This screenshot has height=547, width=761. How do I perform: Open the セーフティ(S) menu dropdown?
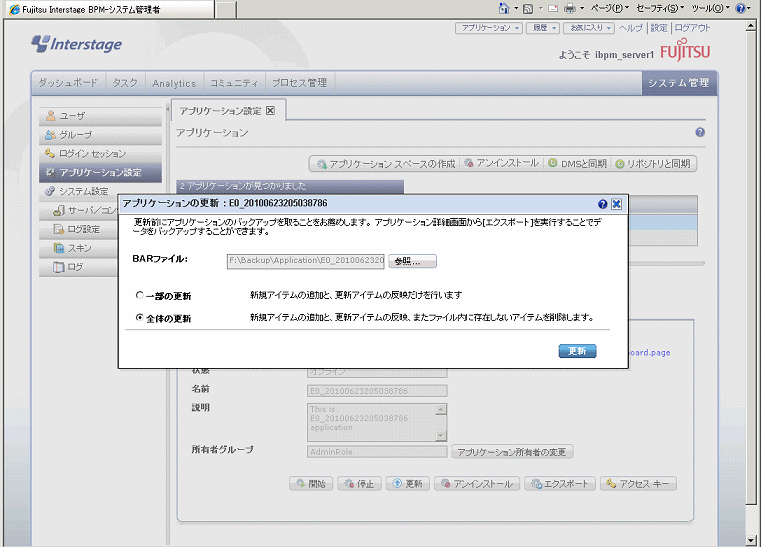click(x=660, y=8)
